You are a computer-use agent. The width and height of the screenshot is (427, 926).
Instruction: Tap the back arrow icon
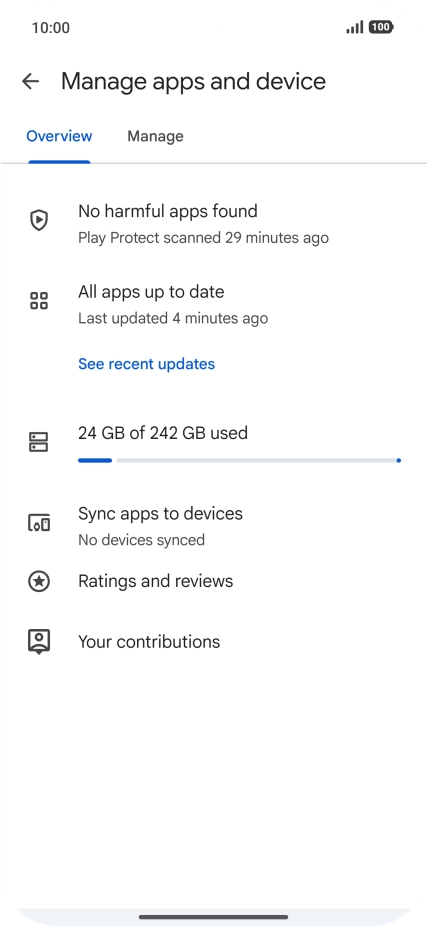click(x=30, y=81)
